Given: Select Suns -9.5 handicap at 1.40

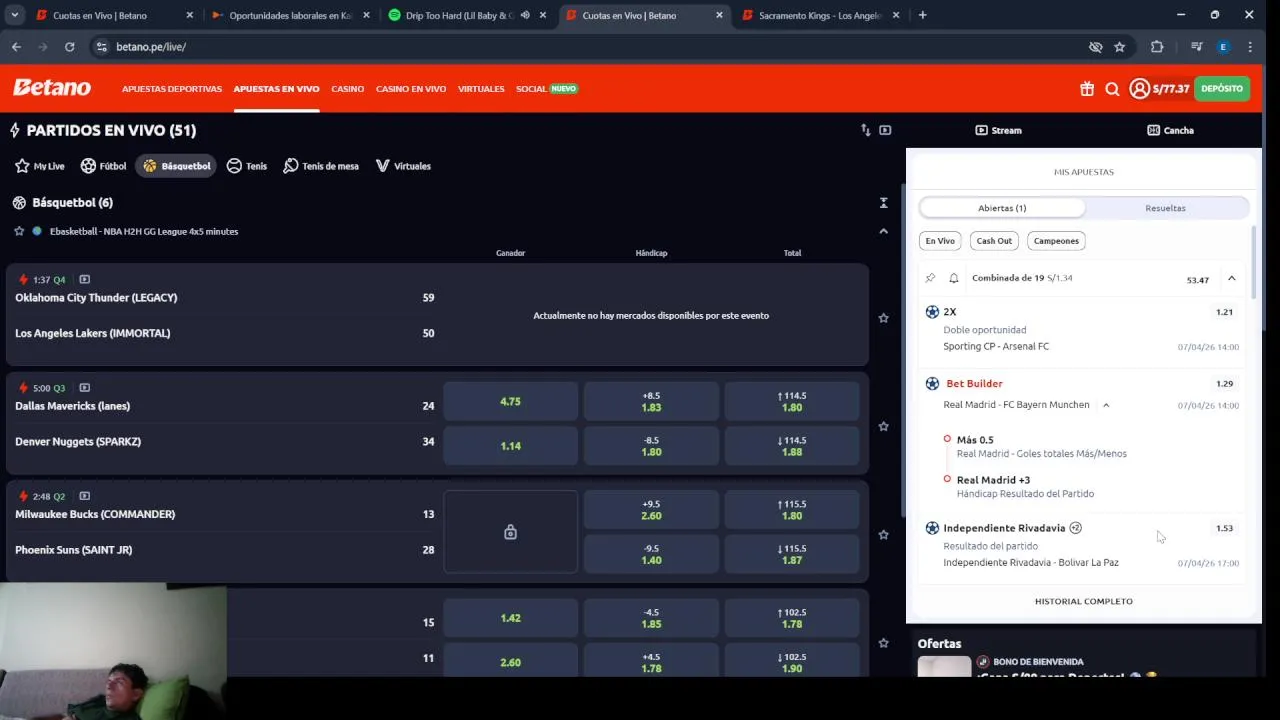Looking at the screenshot, I should tap(651, 554).
